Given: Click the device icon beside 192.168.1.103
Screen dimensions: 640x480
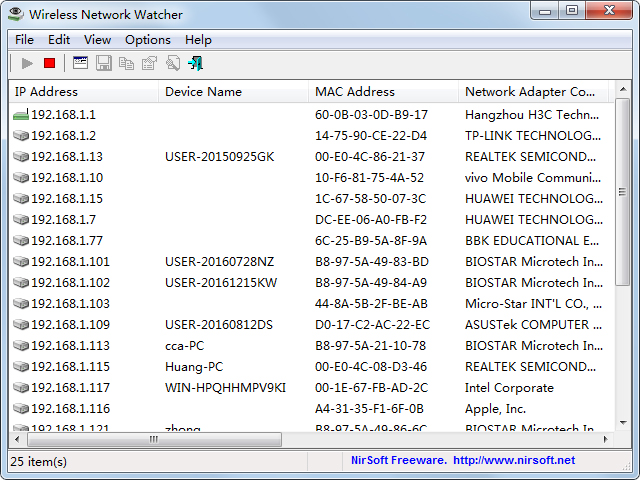Looking at the screenshot, I should pos(21,303).
